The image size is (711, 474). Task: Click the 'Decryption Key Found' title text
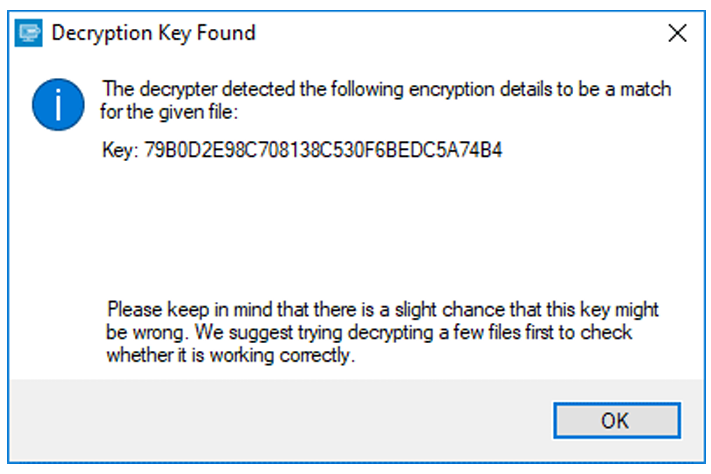tap(153, 33)
